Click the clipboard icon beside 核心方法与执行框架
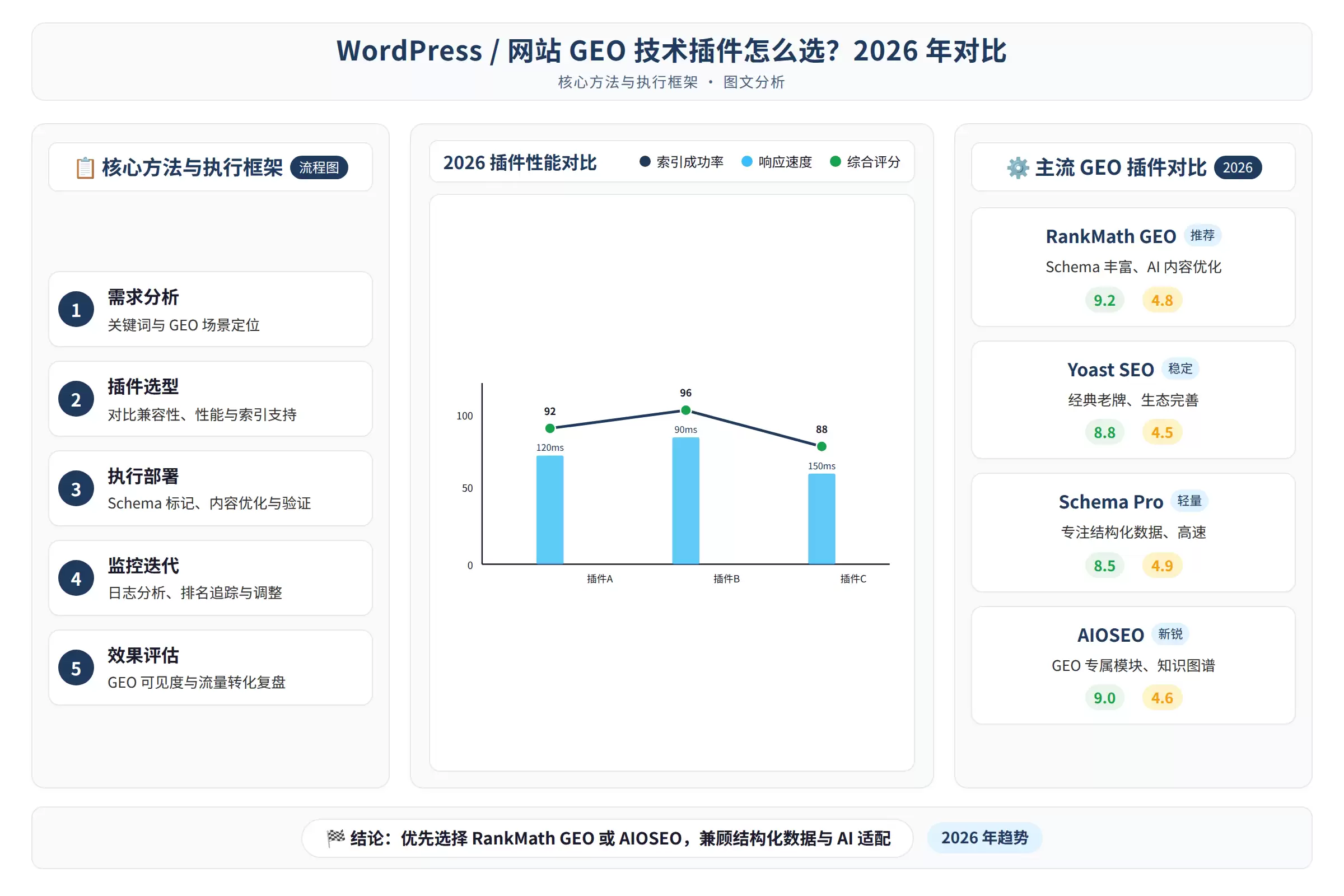 (85, 168)
